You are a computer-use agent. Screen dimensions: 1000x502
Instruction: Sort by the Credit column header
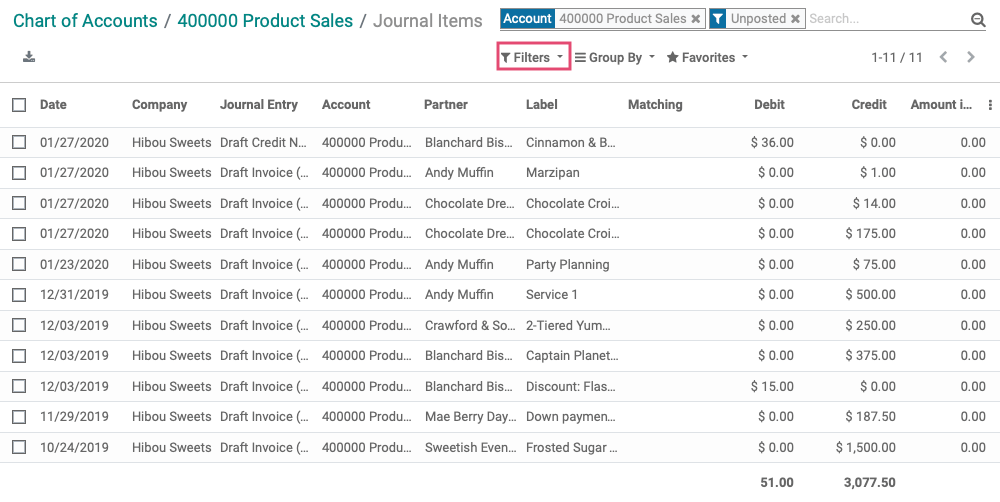[869, 105]
